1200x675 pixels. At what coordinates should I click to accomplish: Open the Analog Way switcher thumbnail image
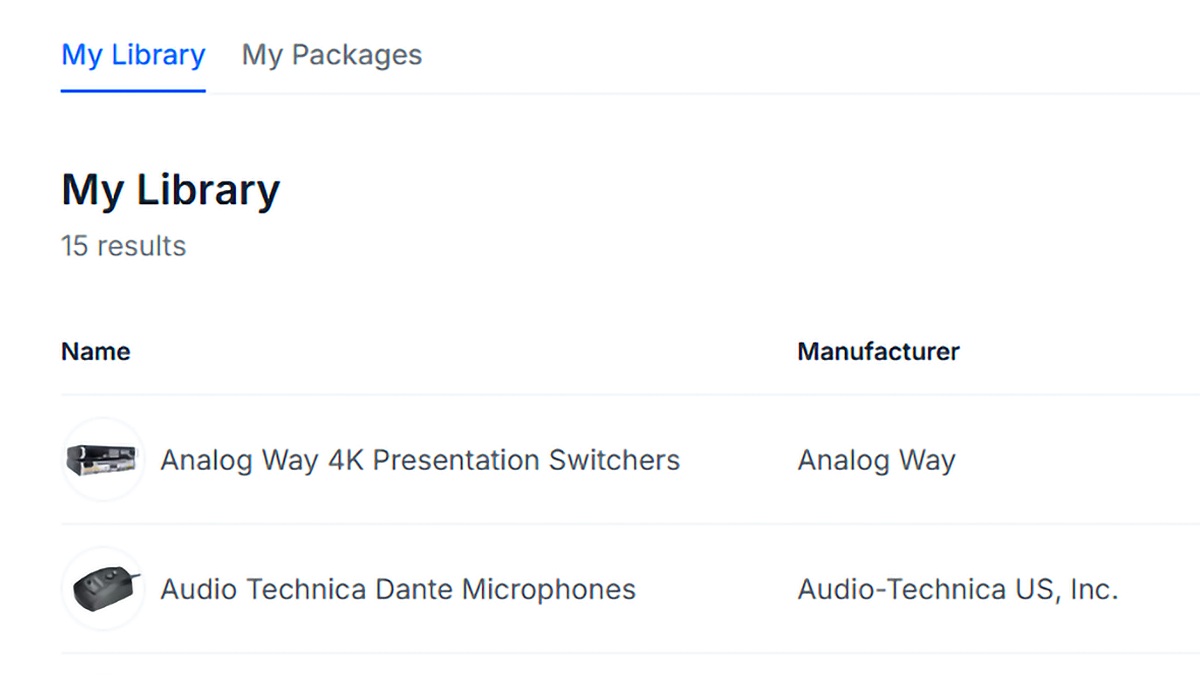[x=102, y=460]
